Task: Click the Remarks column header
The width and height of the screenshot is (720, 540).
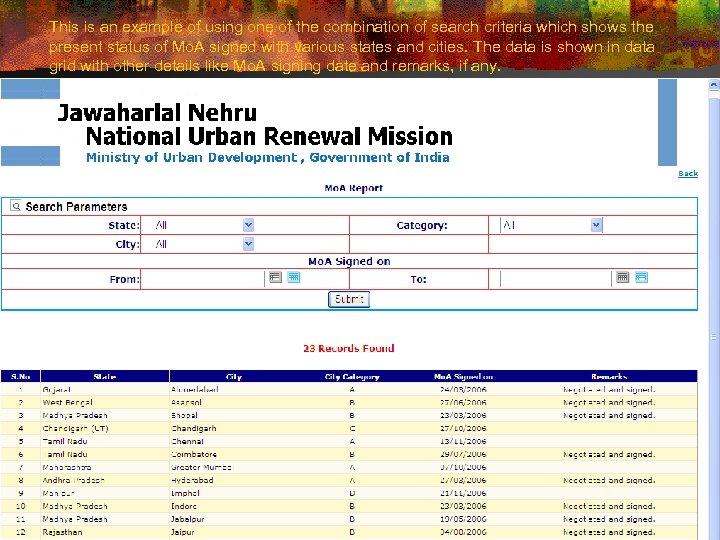Action: click(609, 377)
